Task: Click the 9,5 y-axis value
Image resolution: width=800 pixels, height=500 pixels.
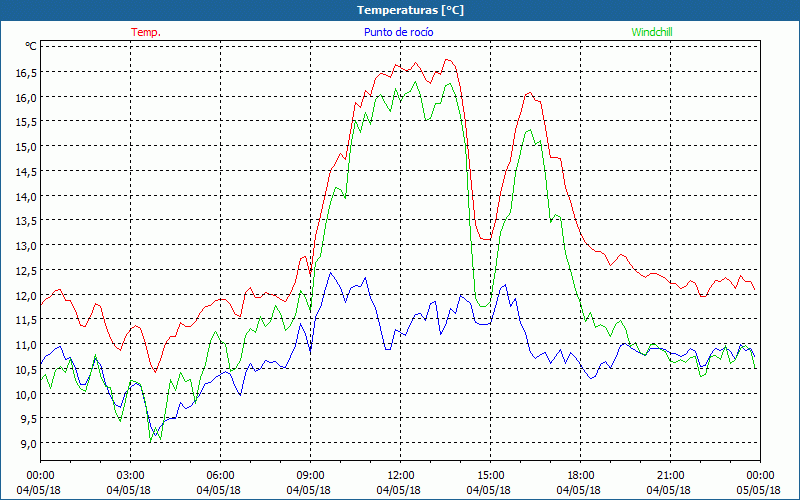Action: [x=29, y=419]
